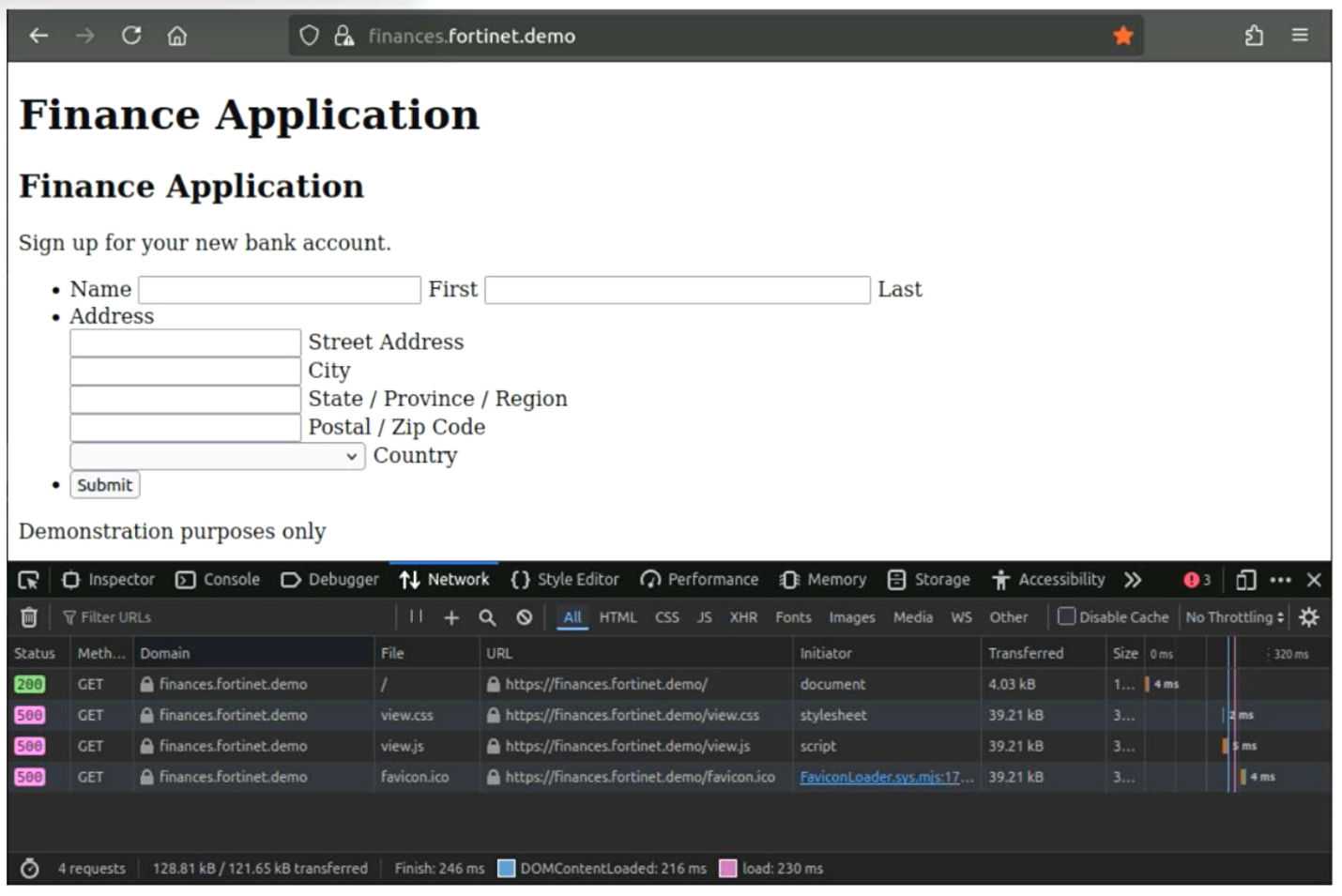Open the network search magnifier
The height and width of the screenshot is (896, 1342).
pyautogui.click(x=487, y=617)
